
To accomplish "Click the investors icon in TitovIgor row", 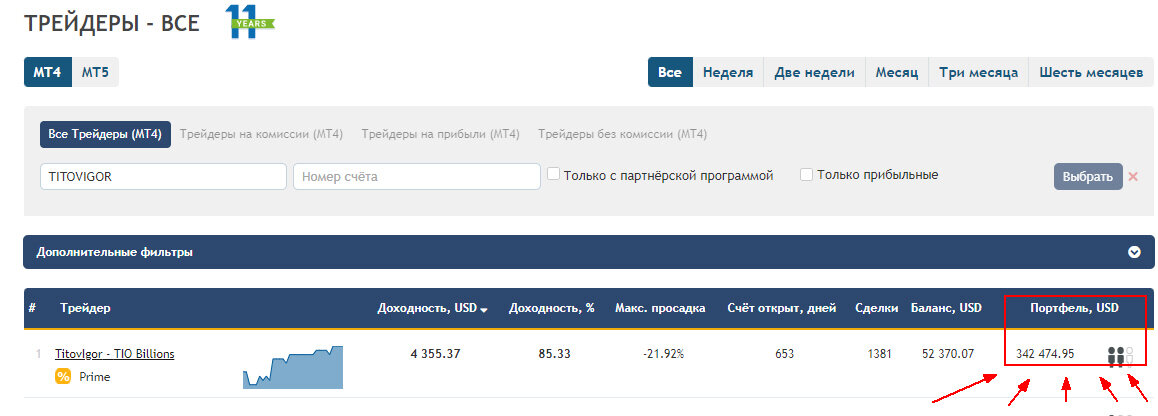I will click(1120, 356).
